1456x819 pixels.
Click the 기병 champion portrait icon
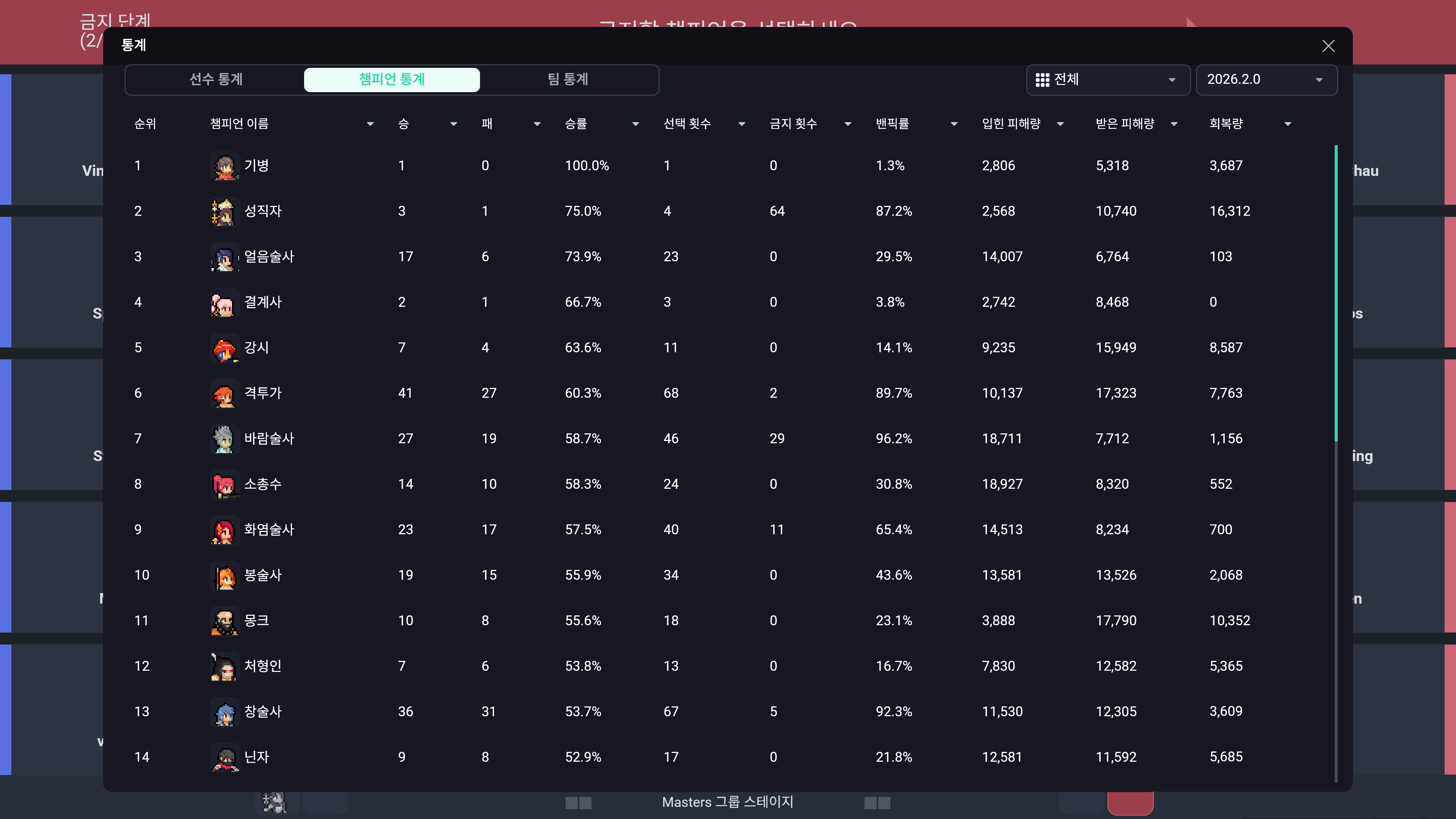pos(224,166)
